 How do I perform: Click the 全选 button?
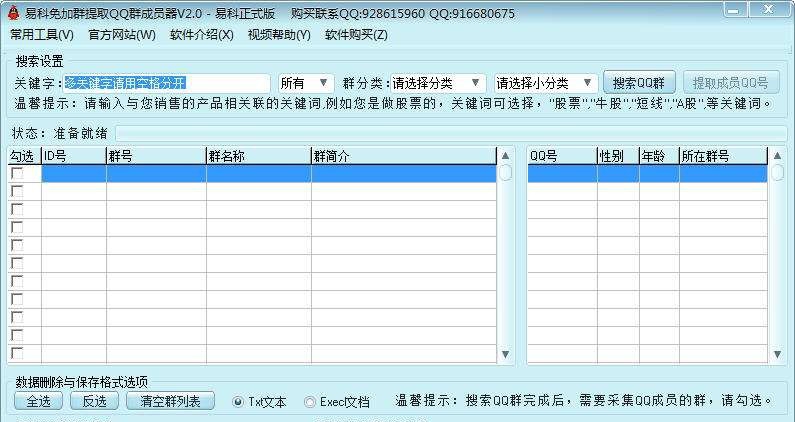pyautogui.click(x=39, y=401)
